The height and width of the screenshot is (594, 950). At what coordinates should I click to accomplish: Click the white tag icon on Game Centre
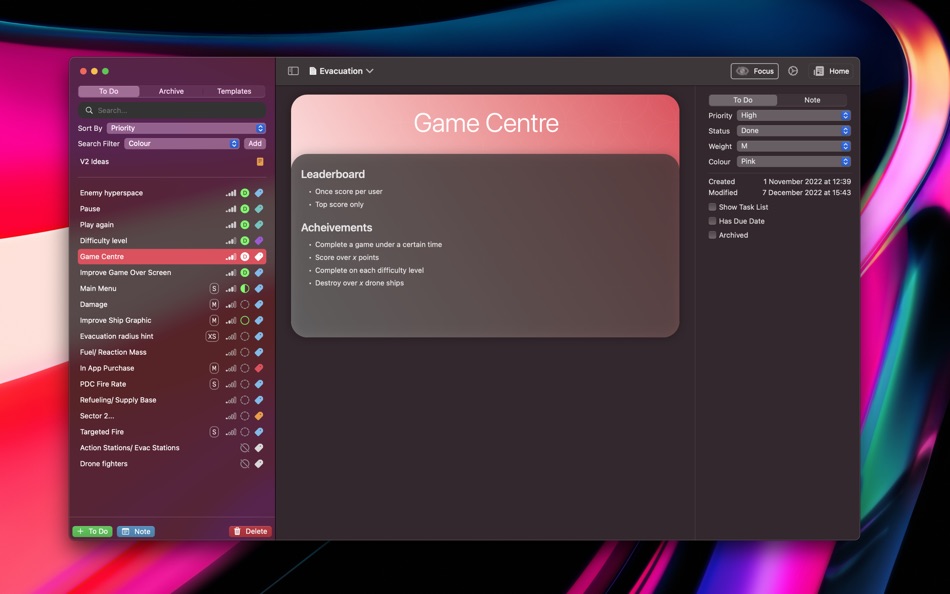click(259, 256)
